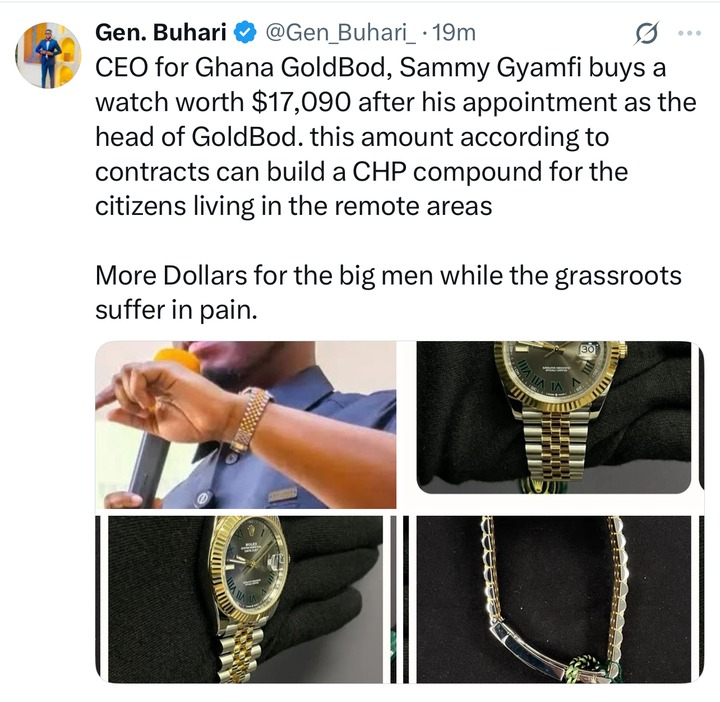Click the blue verified badge

click(246, 33)
